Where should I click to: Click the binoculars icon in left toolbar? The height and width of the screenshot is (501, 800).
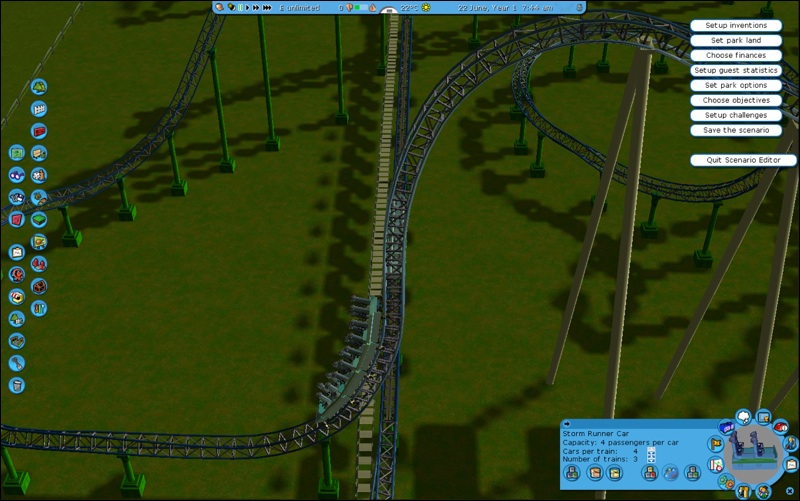click(17, 175)
